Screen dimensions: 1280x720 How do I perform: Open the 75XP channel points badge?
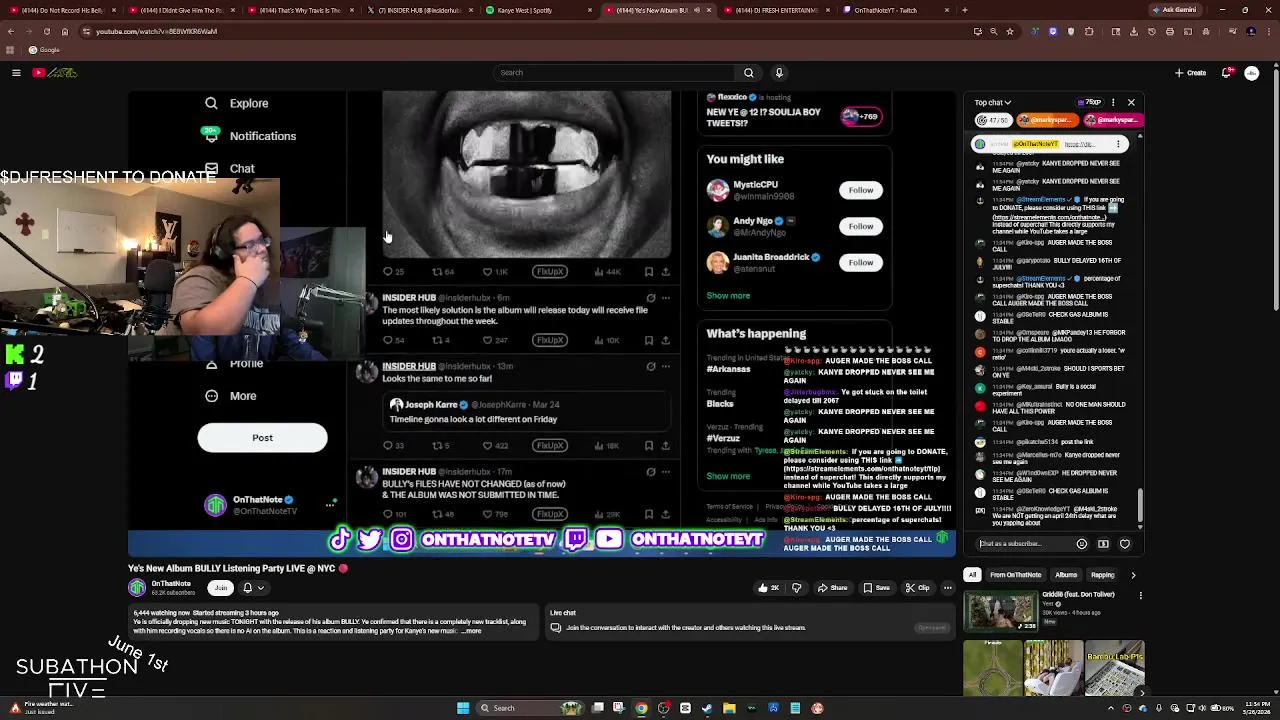1090,102
